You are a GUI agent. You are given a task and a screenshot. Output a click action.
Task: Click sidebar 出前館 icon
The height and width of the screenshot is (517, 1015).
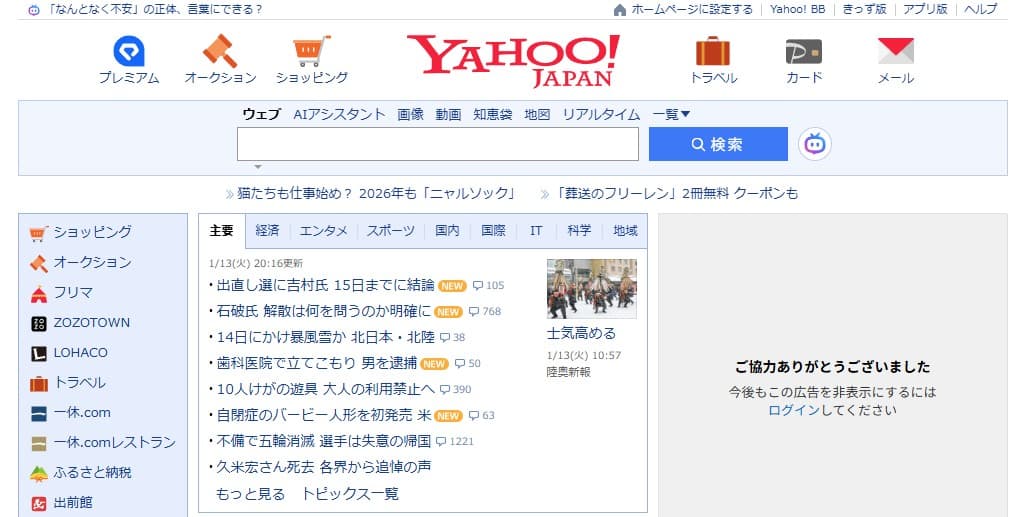(39, 503)
